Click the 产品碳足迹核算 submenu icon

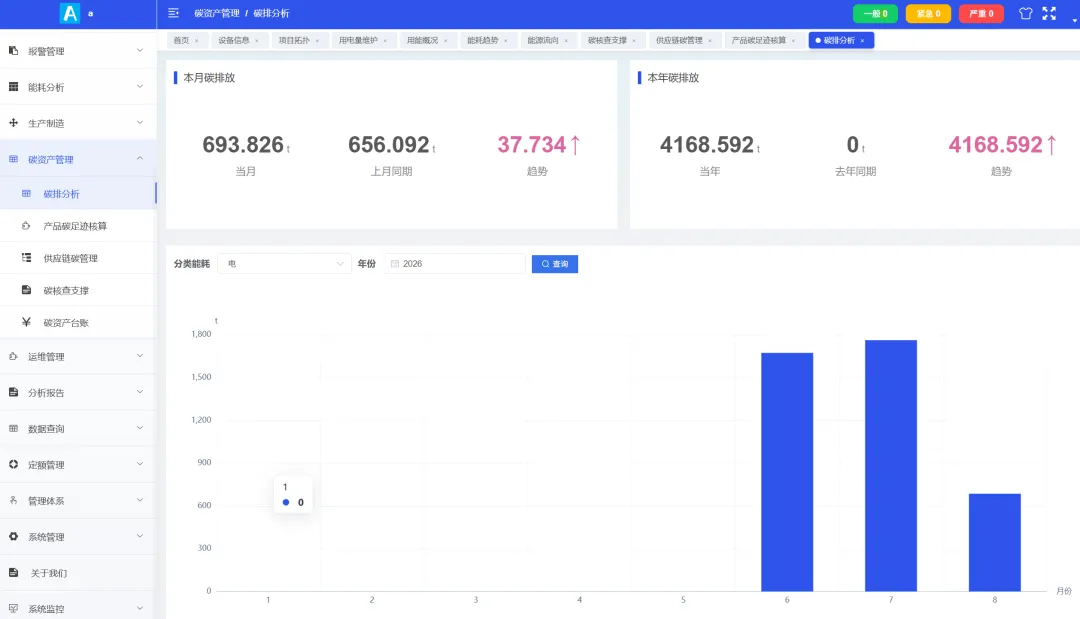click(x=26, y=226)
